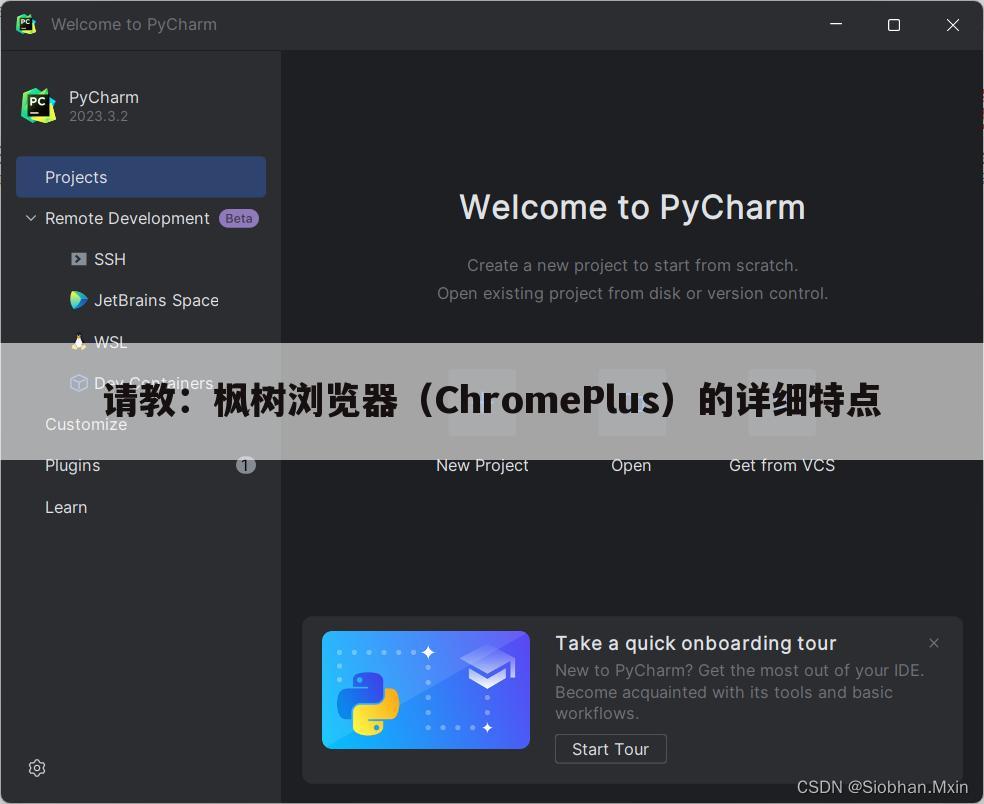
Task: Click the 'Take a quick onboarding tour' title
Action: pos(696,643)
